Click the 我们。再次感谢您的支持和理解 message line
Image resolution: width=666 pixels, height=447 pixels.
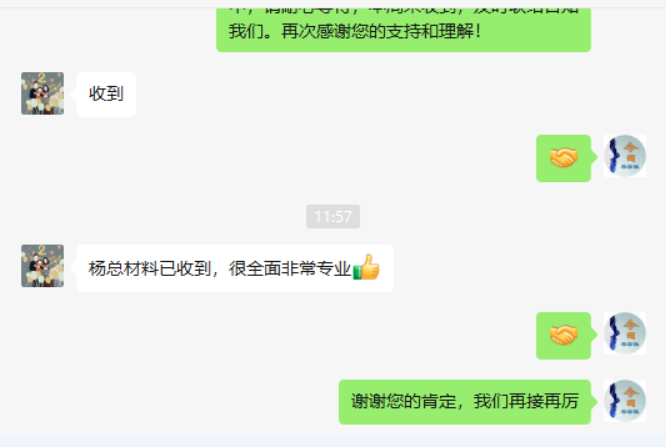point(355,31)
